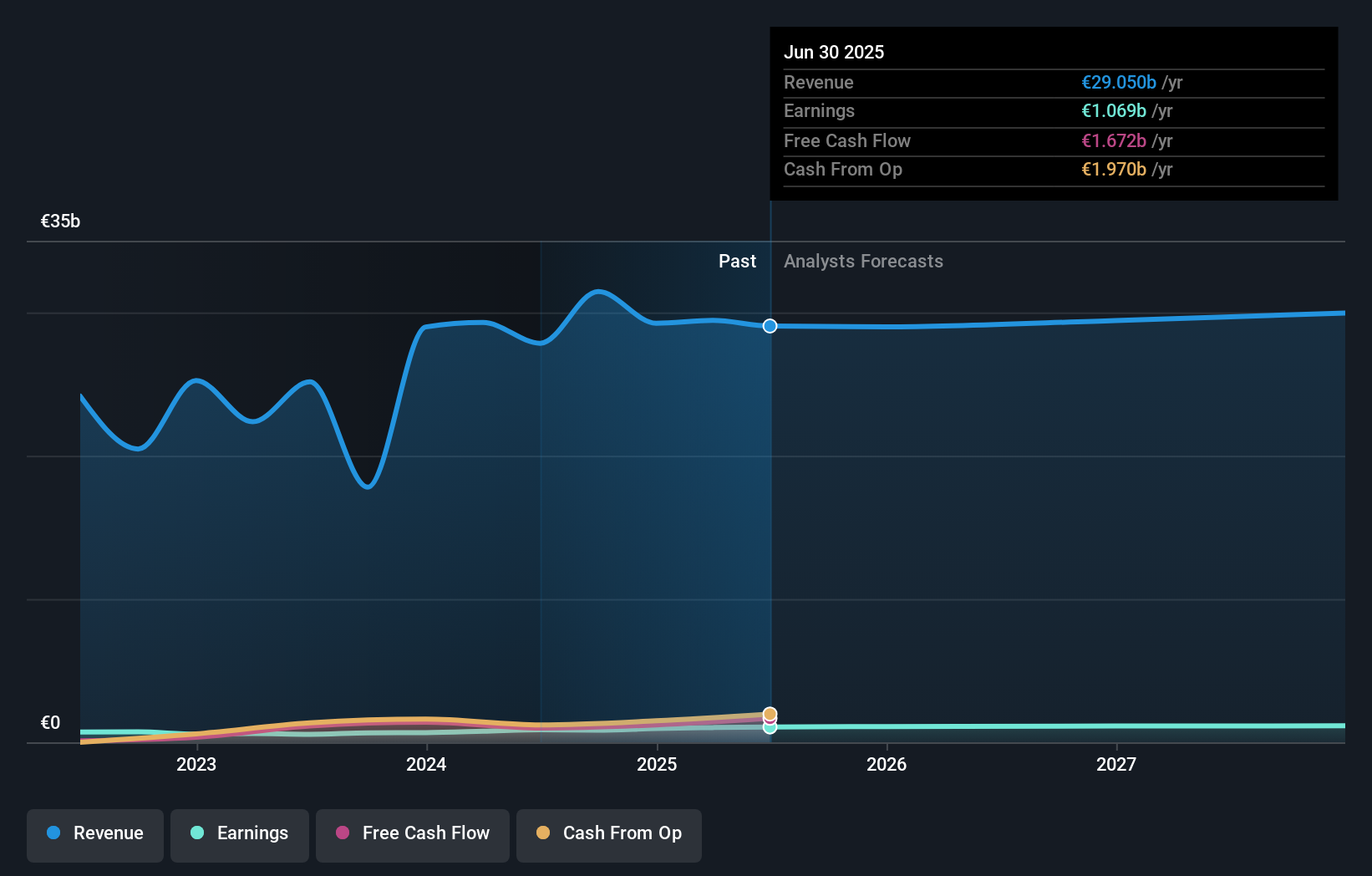Click the 2026 x-axis label
Image resolution: width=1372 pixels, height=876 pixels.
(x=887, y=764)
